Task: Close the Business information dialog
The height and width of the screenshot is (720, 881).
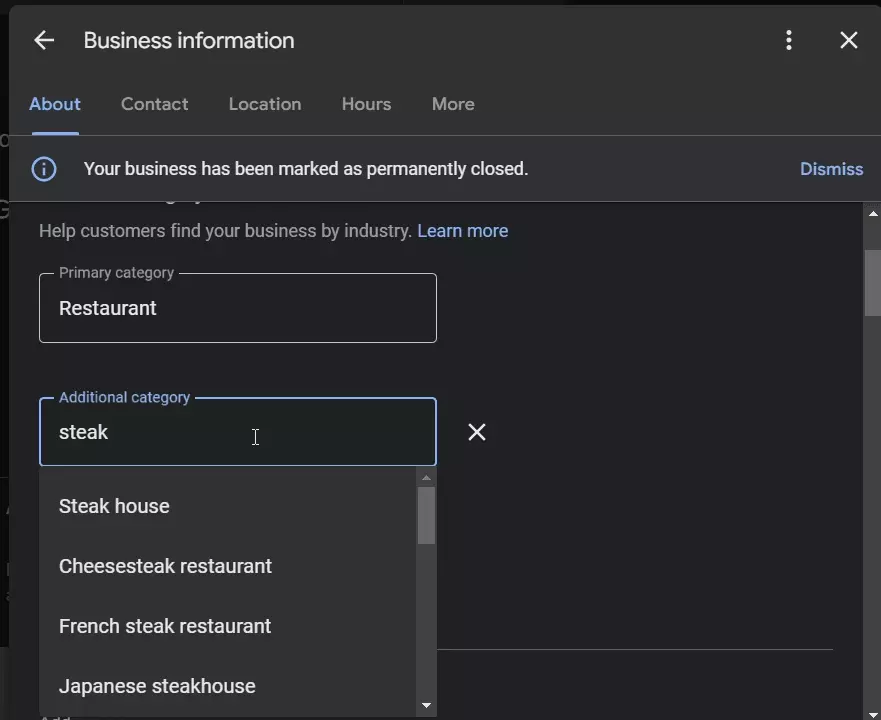Action: (849, 40)
